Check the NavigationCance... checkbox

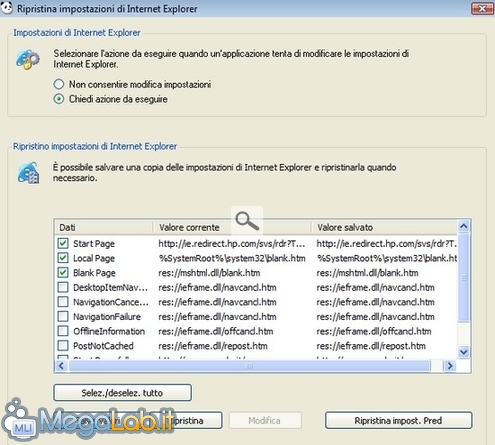coord(63,302)
